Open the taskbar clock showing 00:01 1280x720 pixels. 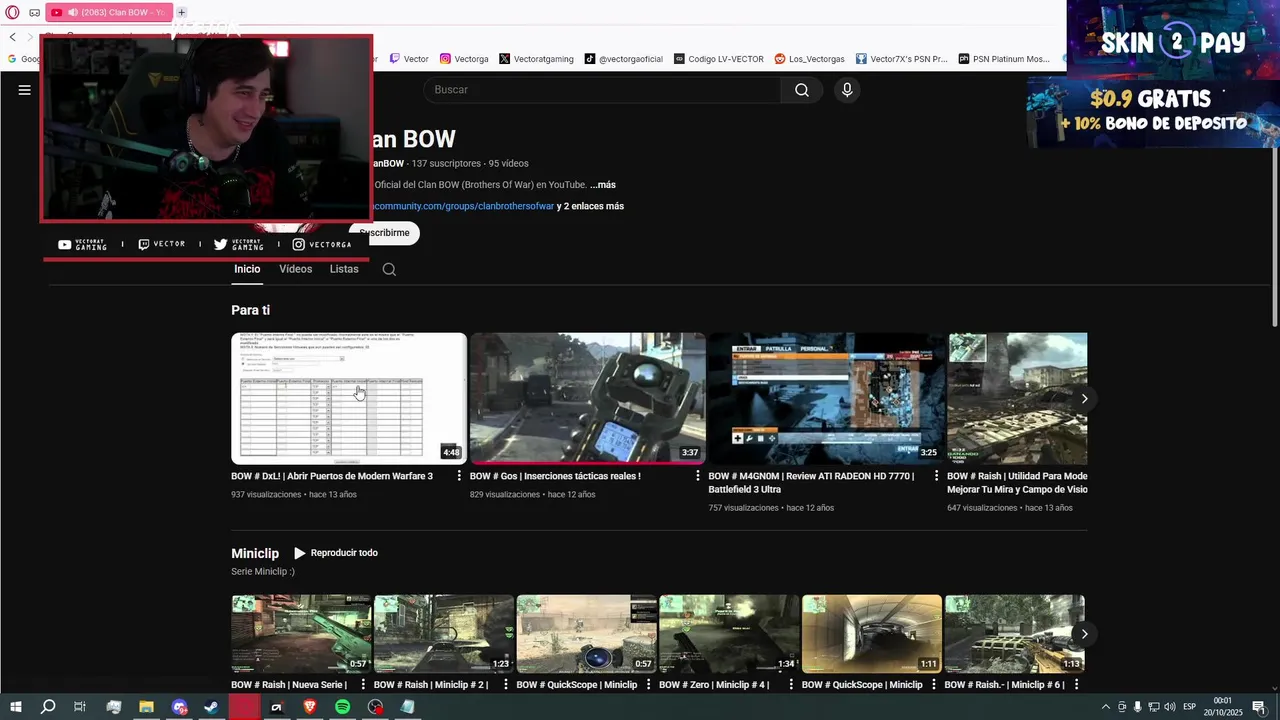[1222, 707]
